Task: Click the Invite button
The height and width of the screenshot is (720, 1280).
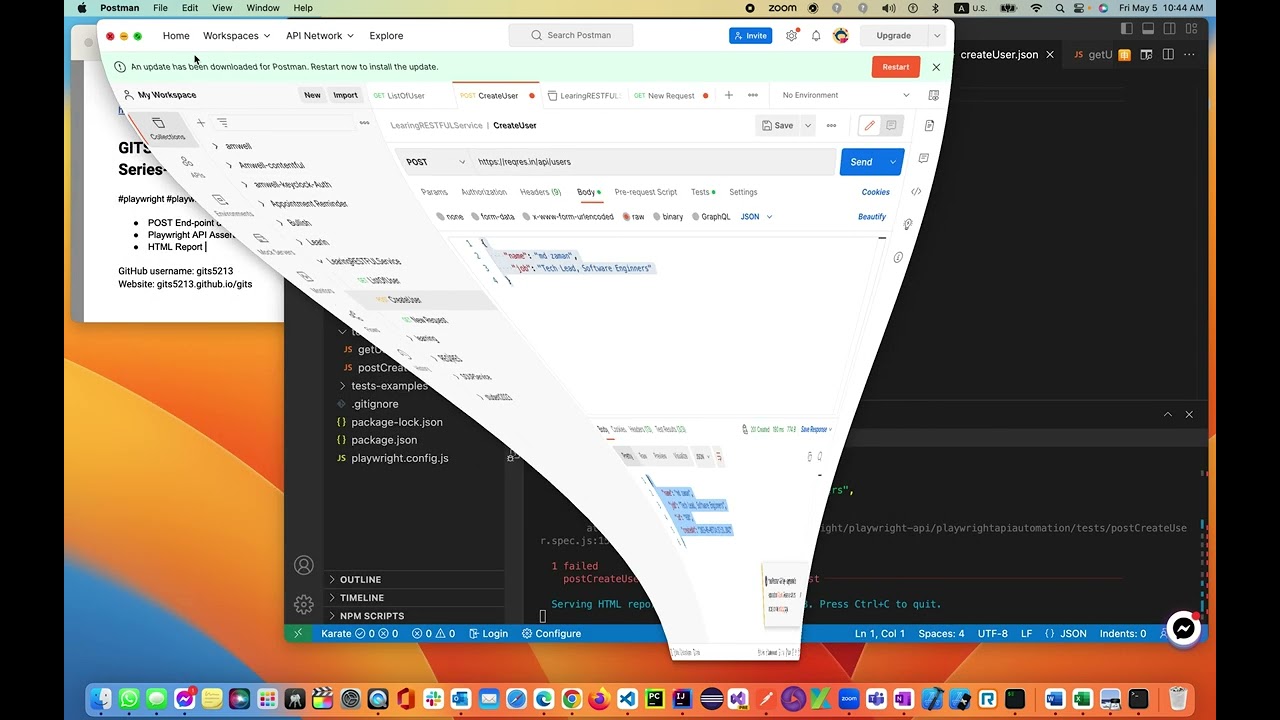Action: (750, 36)
